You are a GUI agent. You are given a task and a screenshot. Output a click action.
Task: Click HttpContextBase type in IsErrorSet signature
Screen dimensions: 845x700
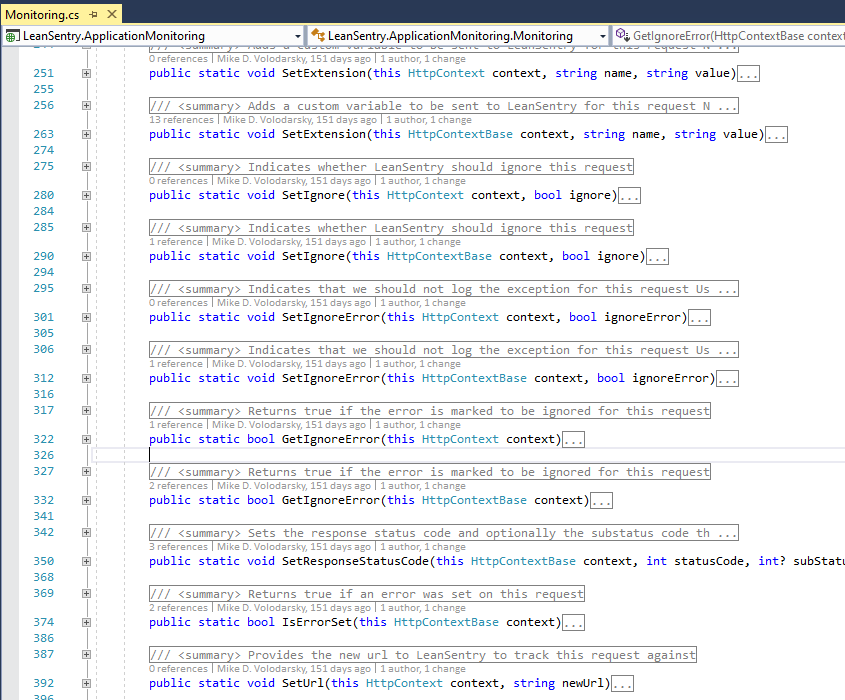click(x=446, y=622)
